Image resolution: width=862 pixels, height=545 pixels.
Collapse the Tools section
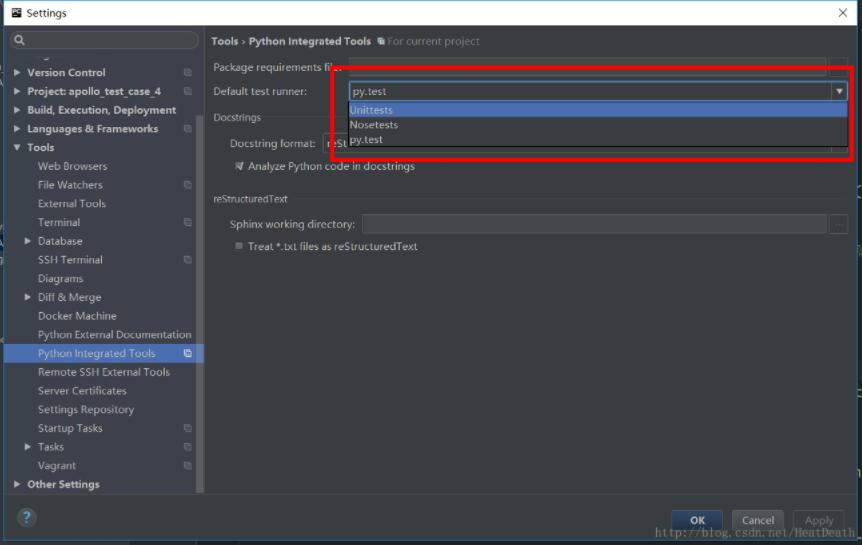pyautogui.click(x=17, y=147)
